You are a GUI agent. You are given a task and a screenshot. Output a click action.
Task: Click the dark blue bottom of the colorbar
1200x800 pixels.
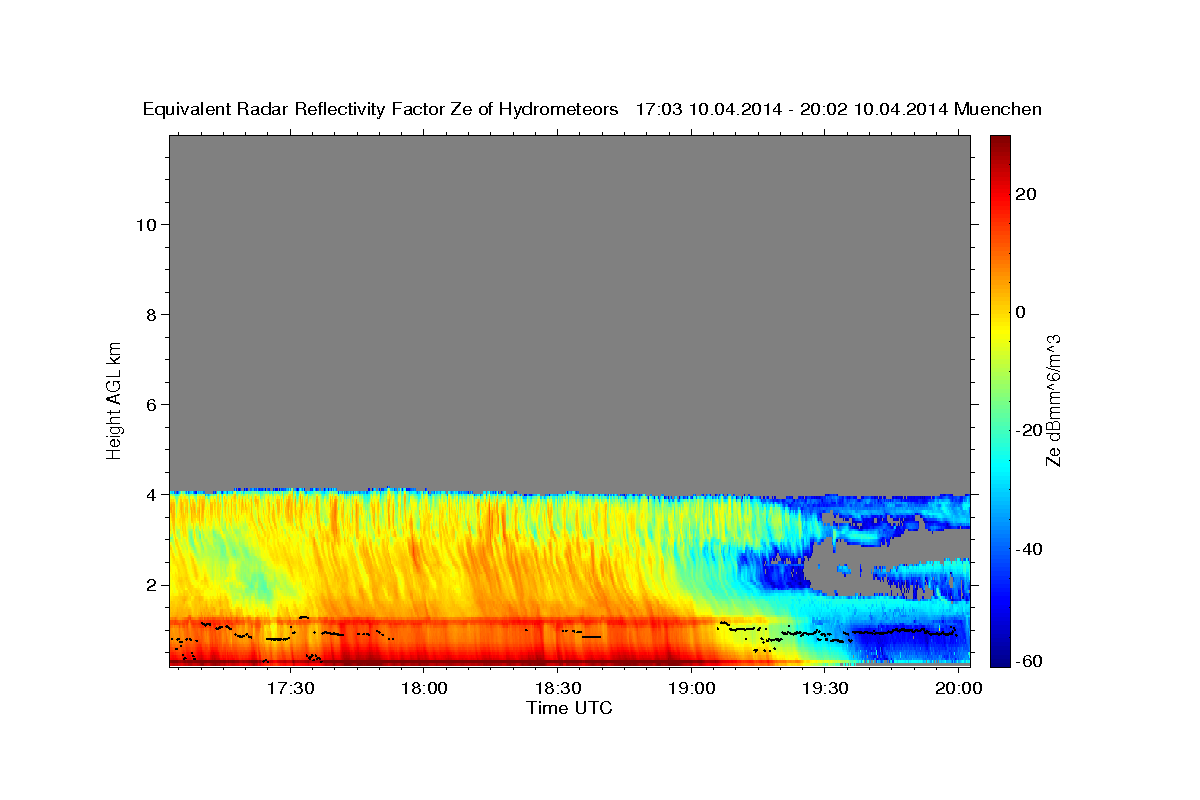click(x=999, y=659)
